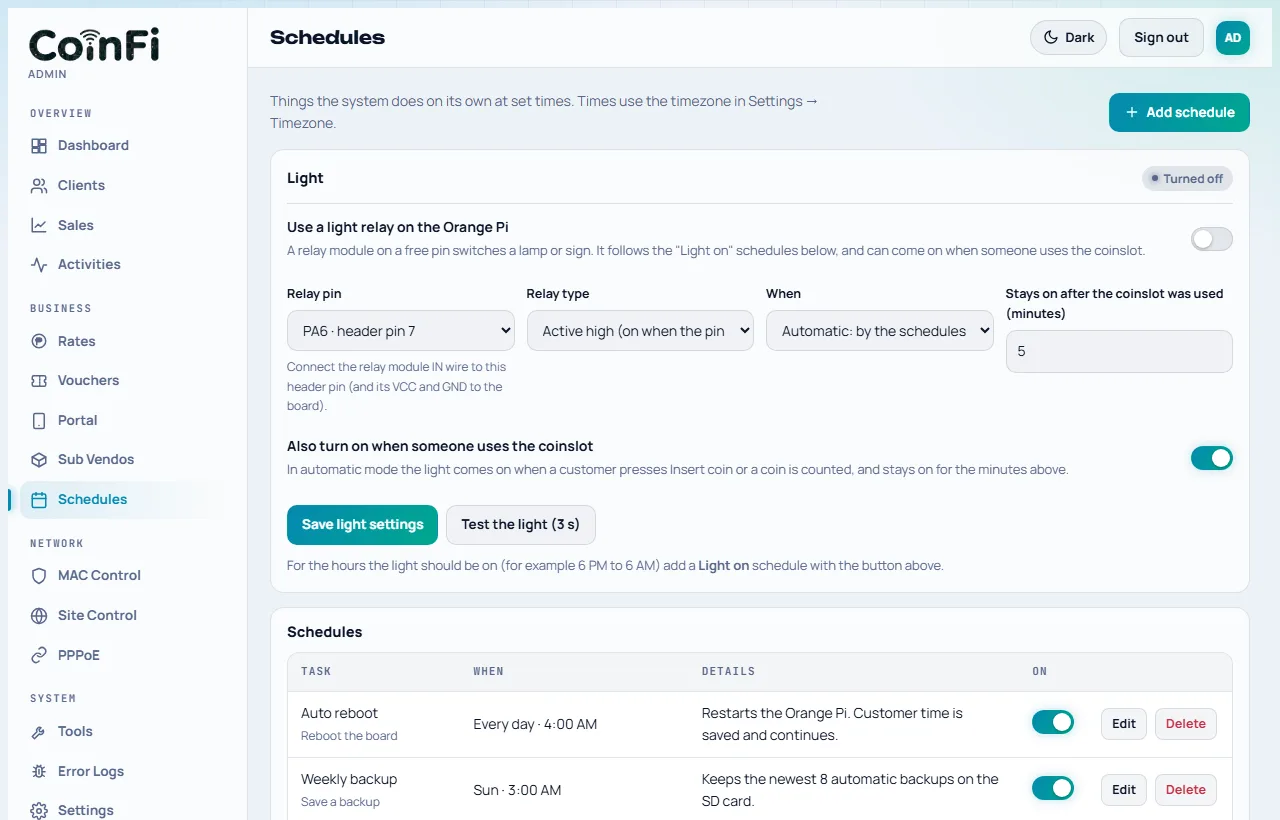Enable the light relay on Orange Pi
The height and width of the screenshot is (820, 1280).
point(1211,239)
